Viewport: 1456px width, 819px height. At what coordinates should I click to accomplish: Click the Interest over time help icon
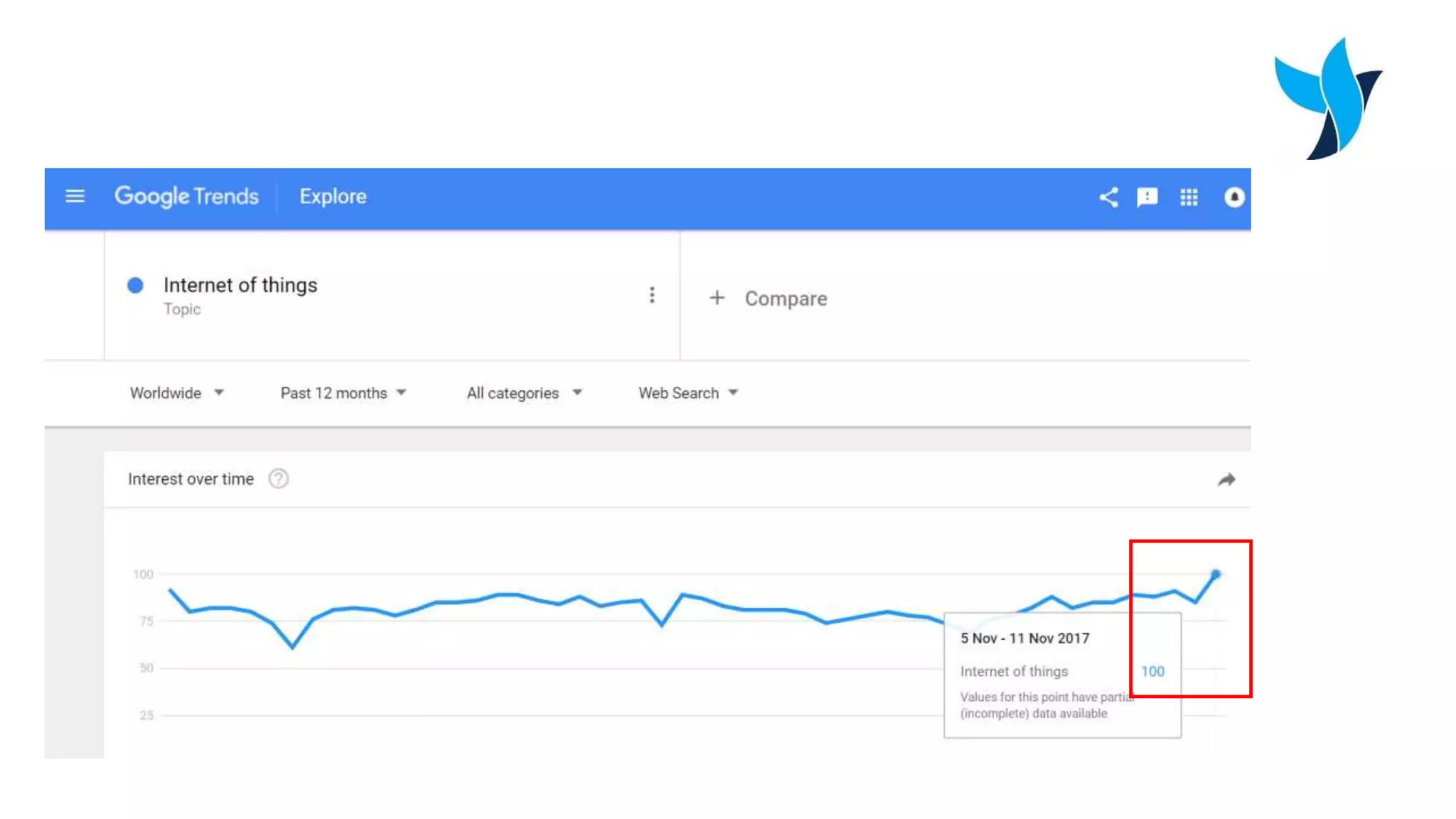[x=278, y=479]
